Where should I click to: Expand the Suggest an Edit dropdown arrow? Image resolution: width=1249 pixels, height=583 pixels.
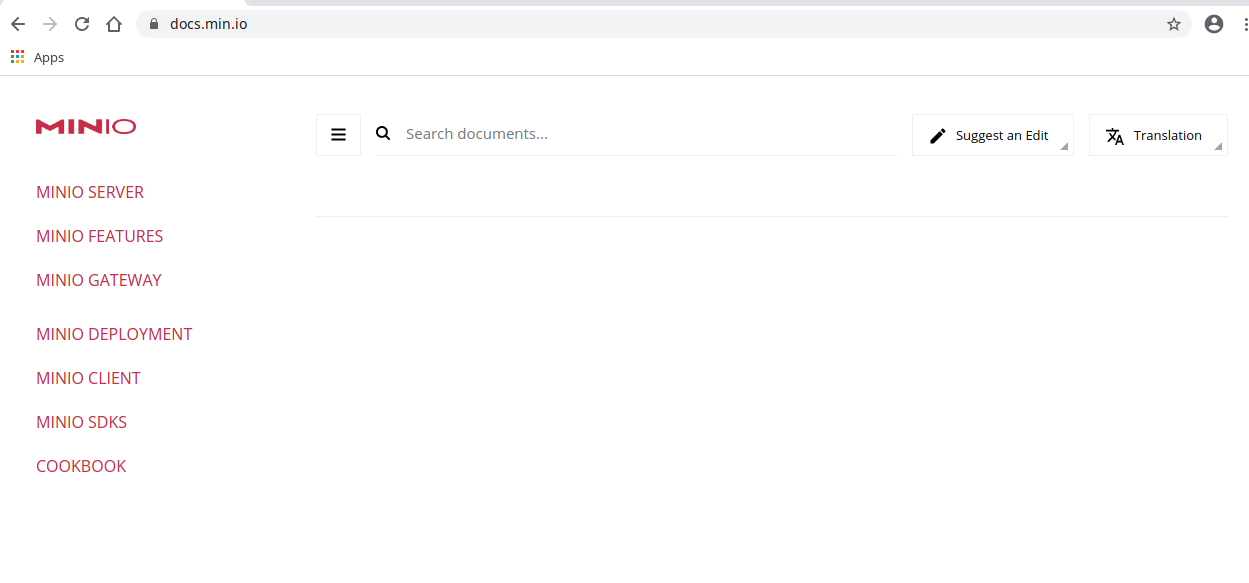pyautogui.click(x=1064, y=146)
